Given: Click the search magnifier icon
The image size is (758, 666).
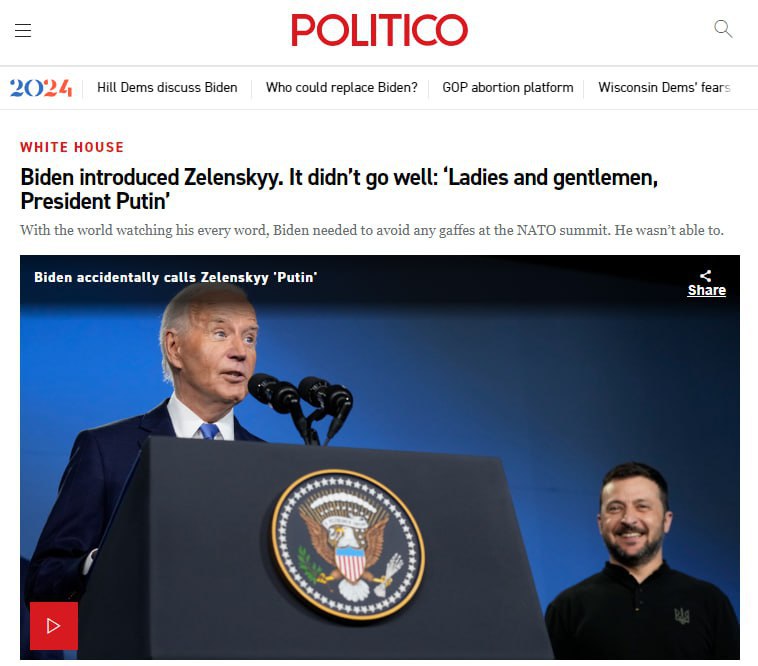Looking at the screenshot, I should point(723,29).
